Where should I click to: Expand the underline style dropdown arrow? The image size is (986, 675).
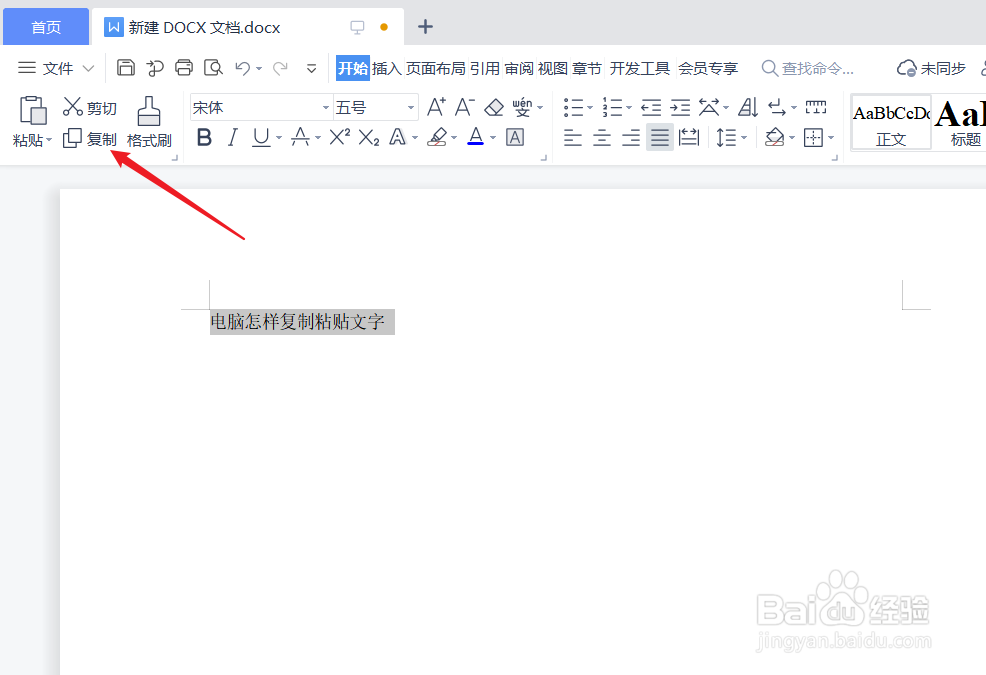click(279, 138)
